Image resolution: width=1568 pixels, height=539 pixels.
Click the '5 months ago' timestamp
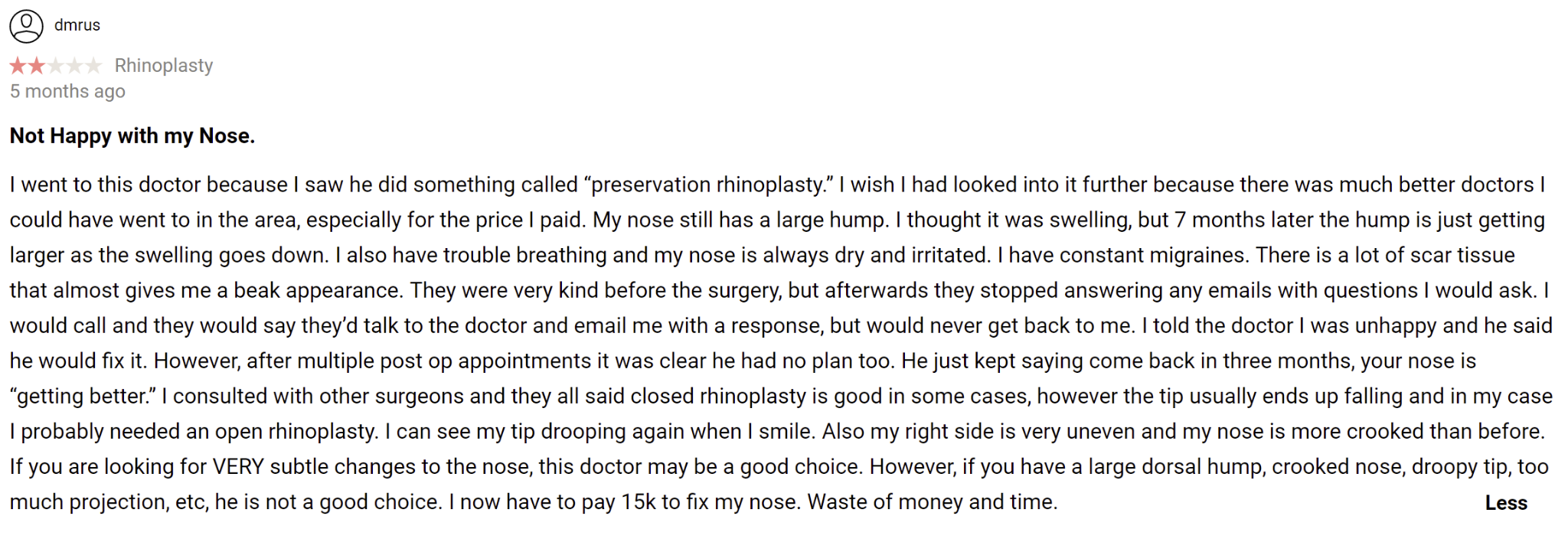67,92
